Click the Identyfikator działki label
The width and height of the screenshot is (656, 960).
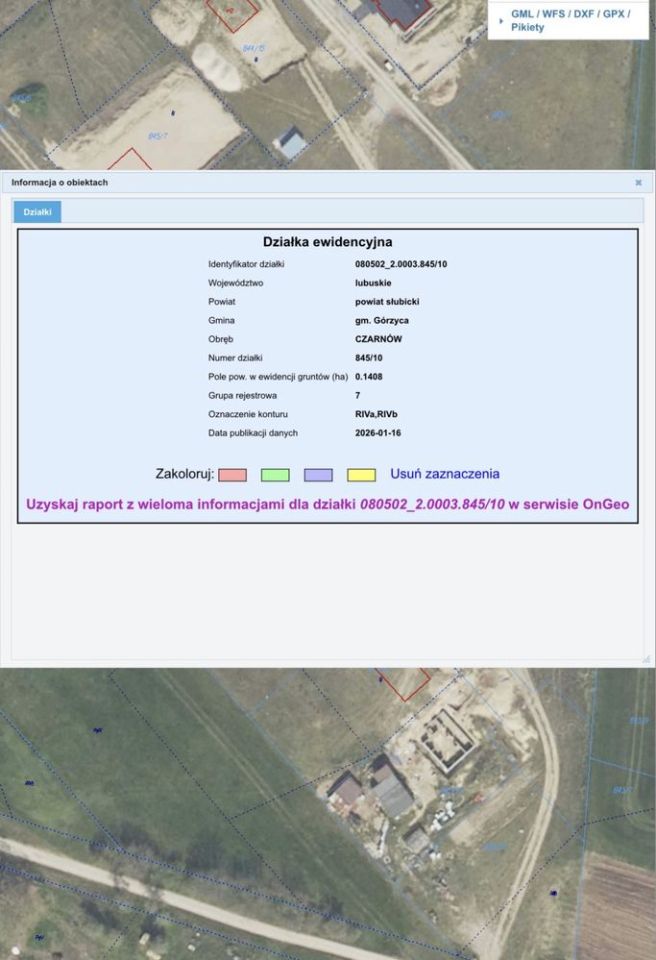[x=246, y=264]
